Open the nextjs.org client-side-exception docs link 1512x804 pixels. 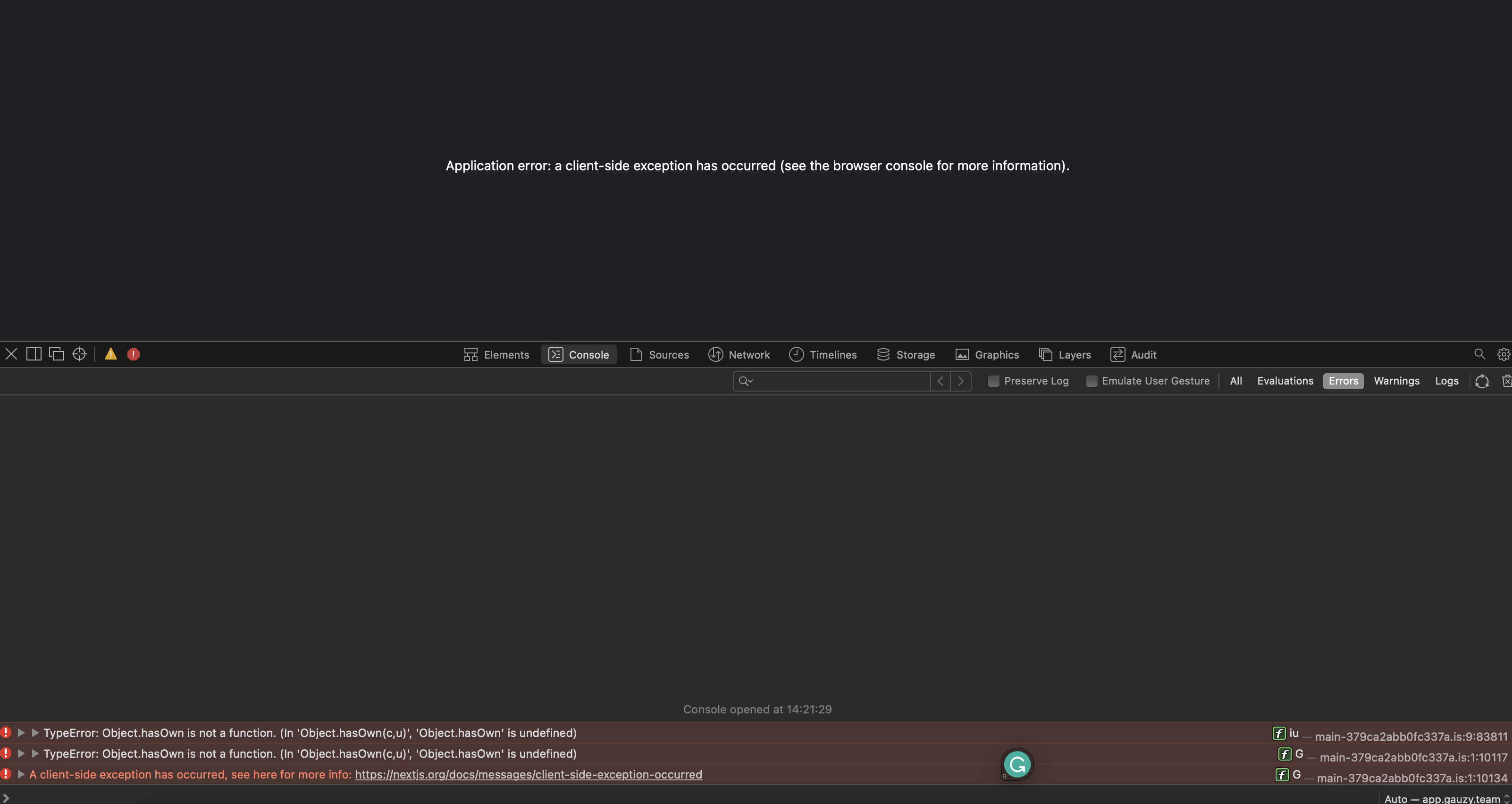pyautogui.click(x=528, y=774)
